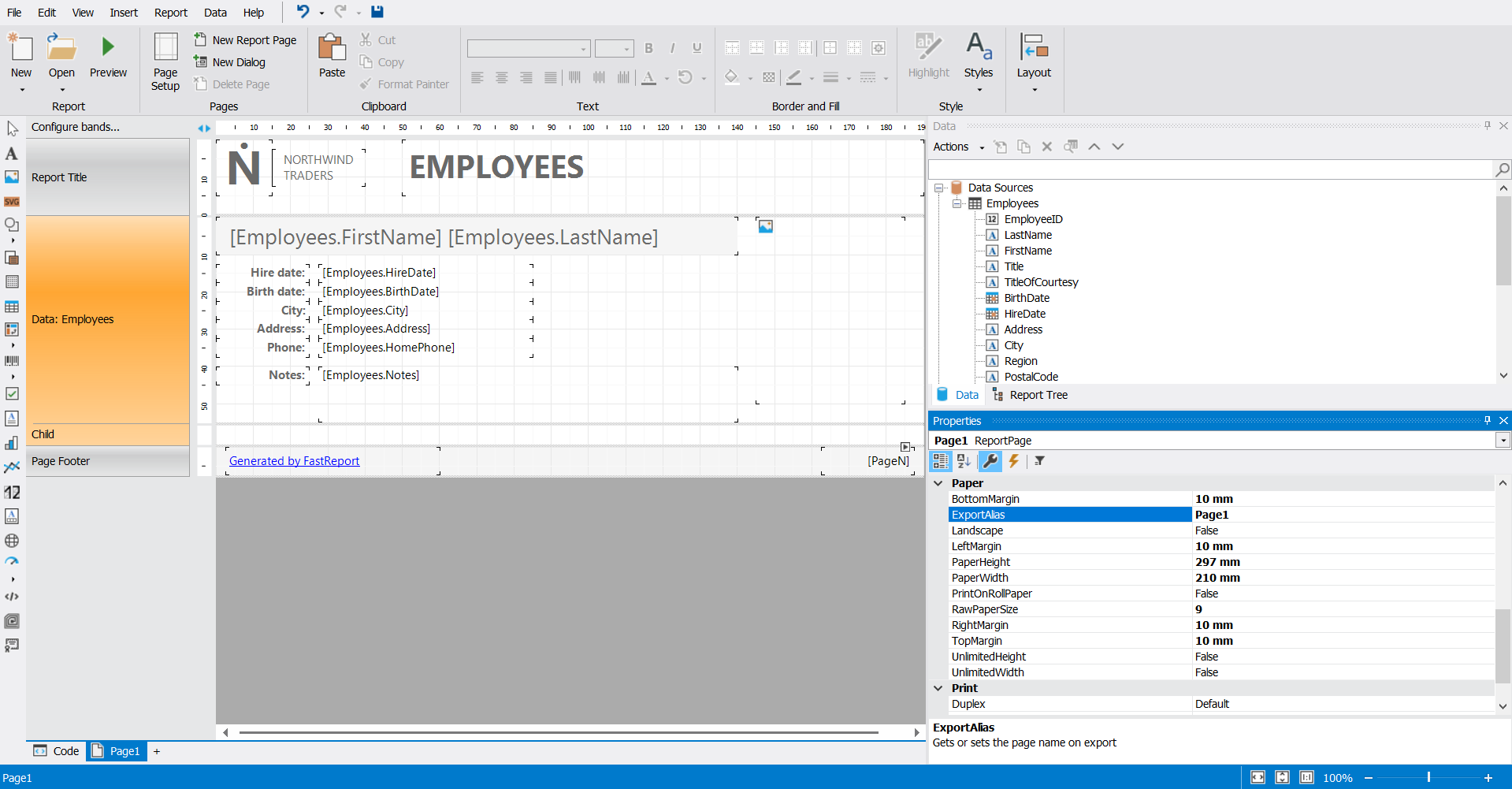Toggle categorized view in Properties
This screenshot has height=789, width=1512.
[x=941, y=461]
